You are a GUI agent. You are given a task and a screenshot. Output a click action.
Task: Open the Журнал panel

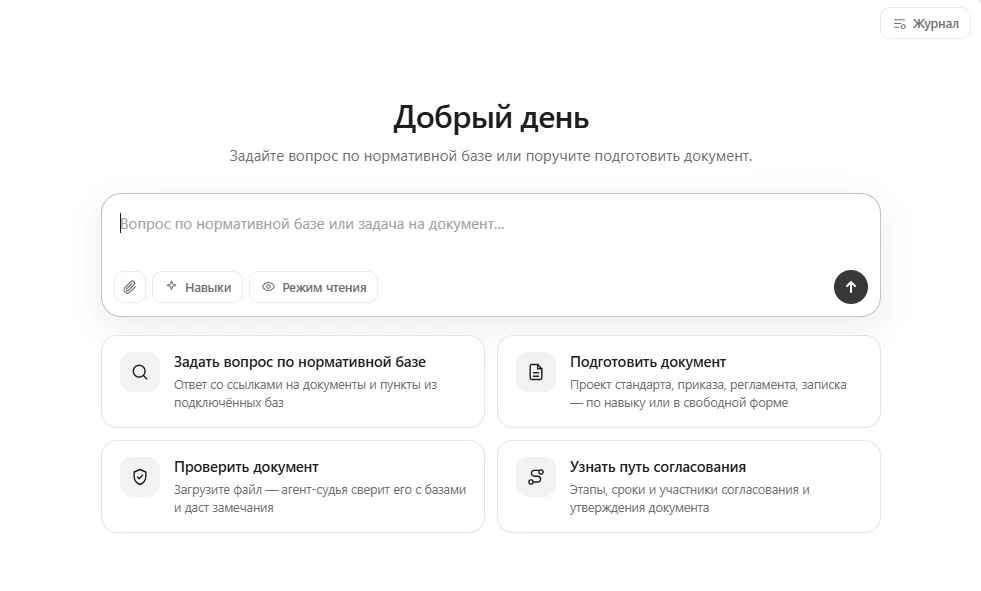(925, 24)
